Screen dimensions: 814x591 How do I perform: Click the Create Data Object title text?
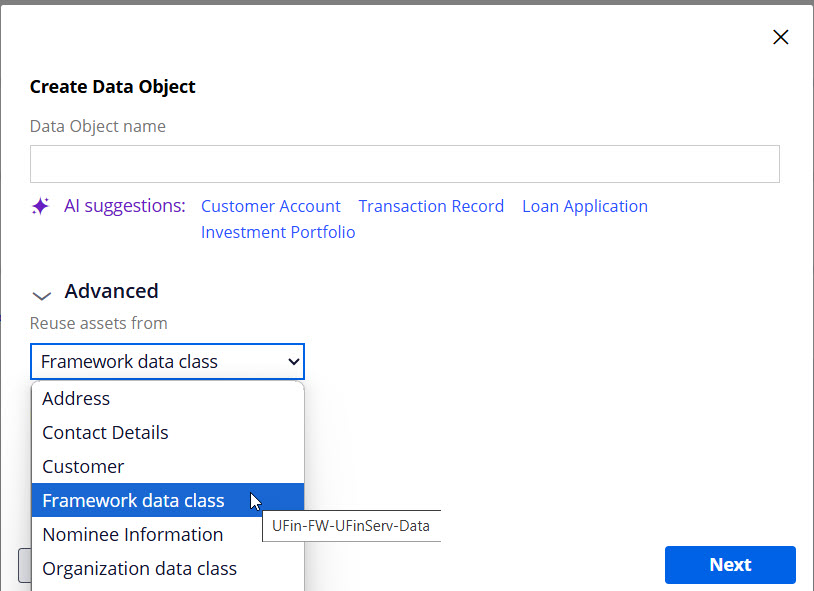(112, 87)
